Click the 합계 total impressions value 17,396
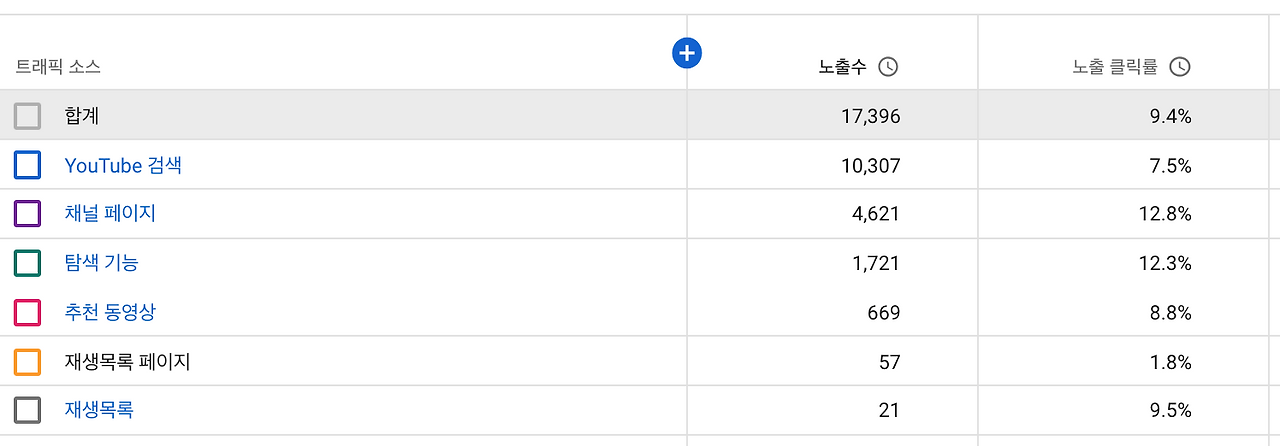The image size is (1280, 446). point(871,116)
